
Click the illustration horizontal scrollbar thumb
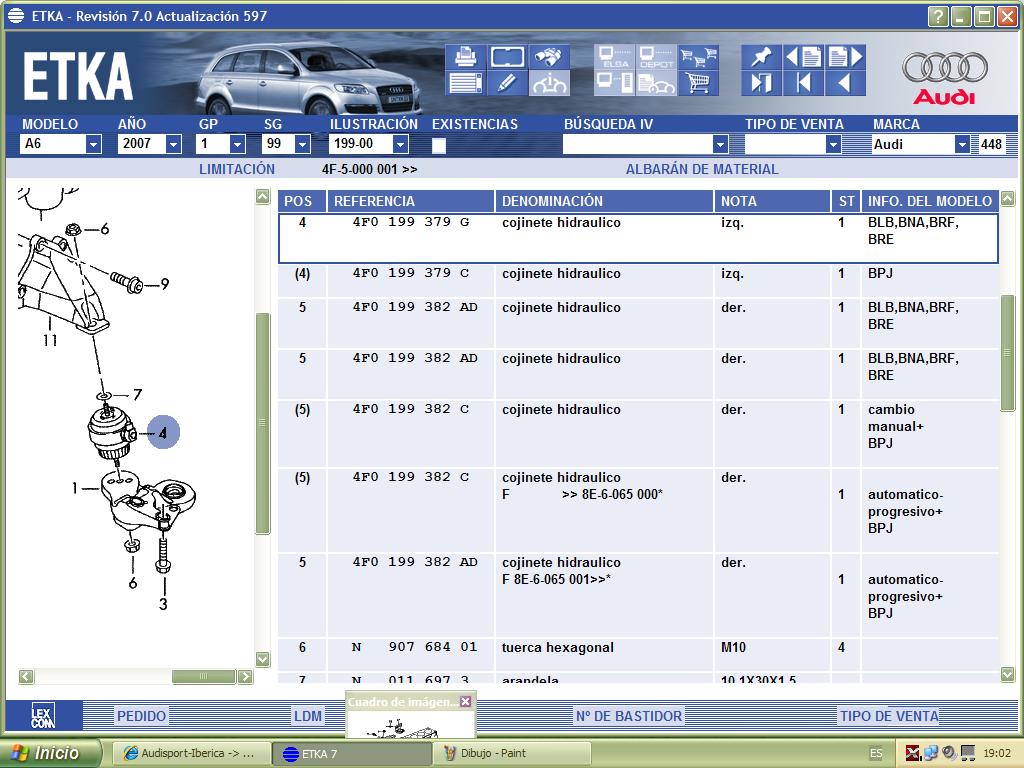coord(203,677)
